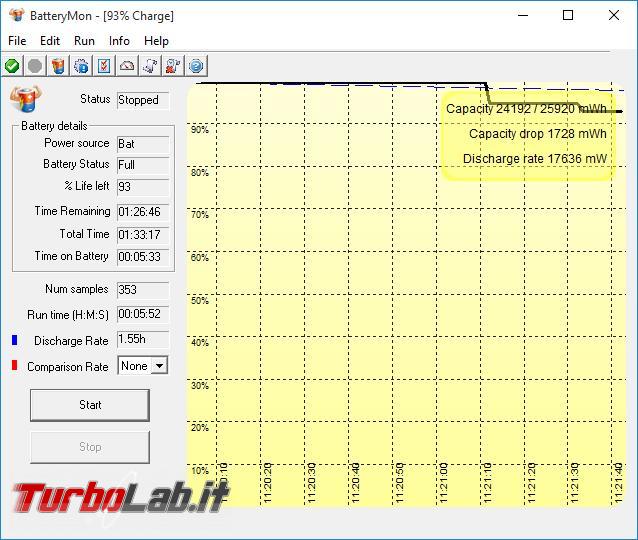Click the Total Time value 01:33:17
This screenshot has height=540, width=638.
pyautogui.click(x=143, y=235)
